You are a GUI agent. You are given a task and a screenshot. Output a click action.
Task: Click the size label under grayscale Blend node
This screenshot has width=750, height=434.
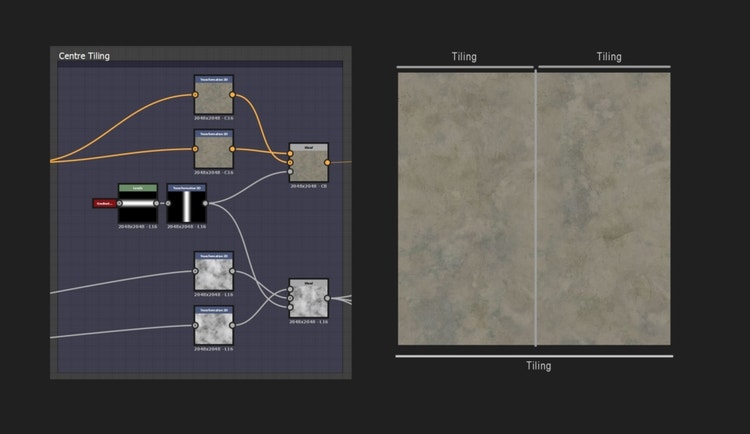[x=309, y=322]
